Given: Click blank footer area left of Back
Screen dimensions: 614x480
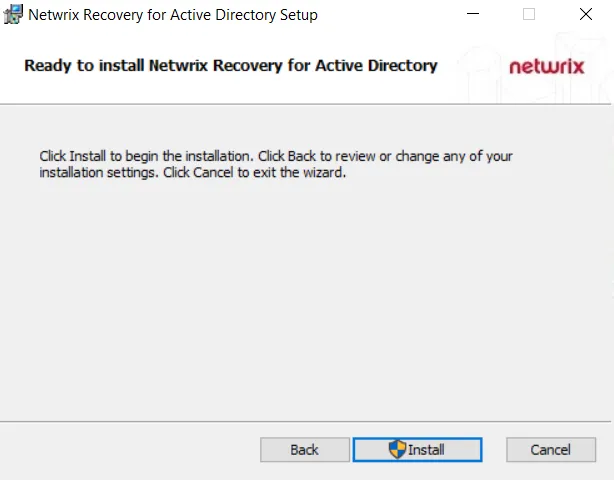Looking at the screenshot, I should pyautogui.click(x=129, y=449).
